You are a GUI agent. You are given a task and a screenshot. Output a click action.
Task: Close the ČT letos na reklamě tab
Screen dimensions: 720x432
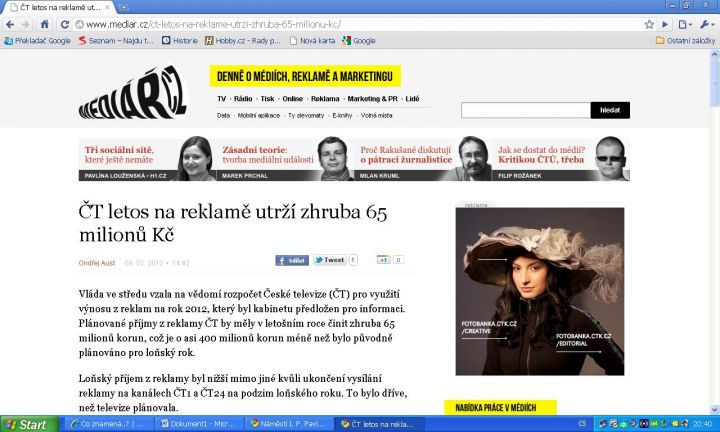(x=108, y=7)
